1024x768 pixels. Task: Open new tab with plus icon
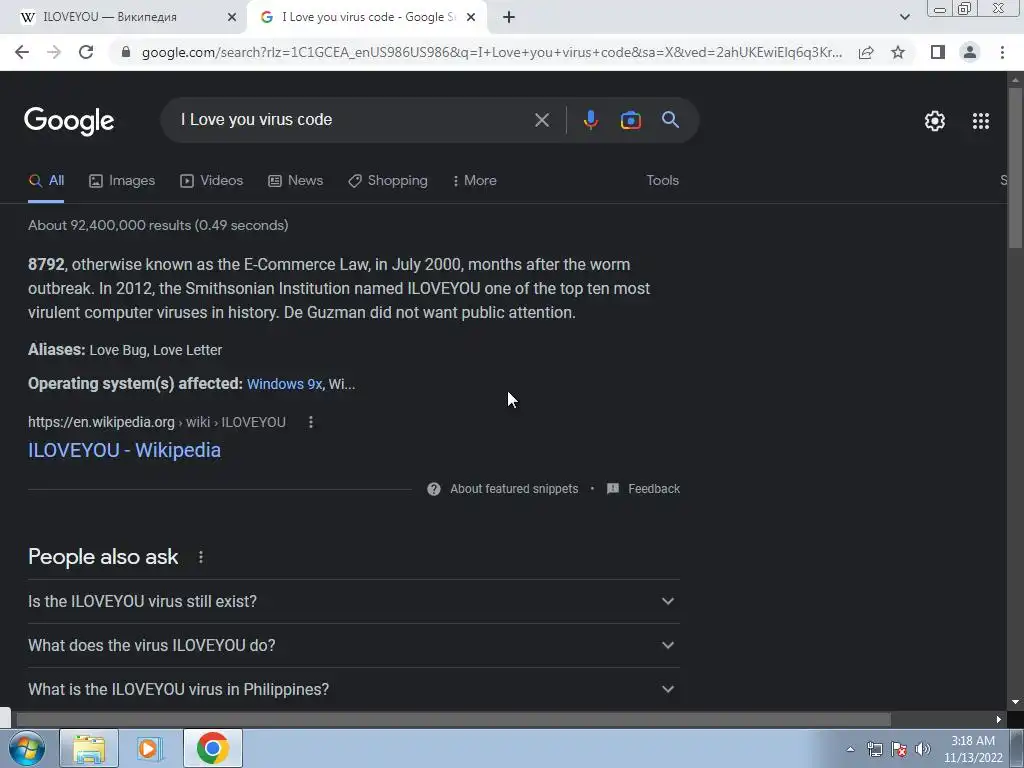[x=509, y=17]
